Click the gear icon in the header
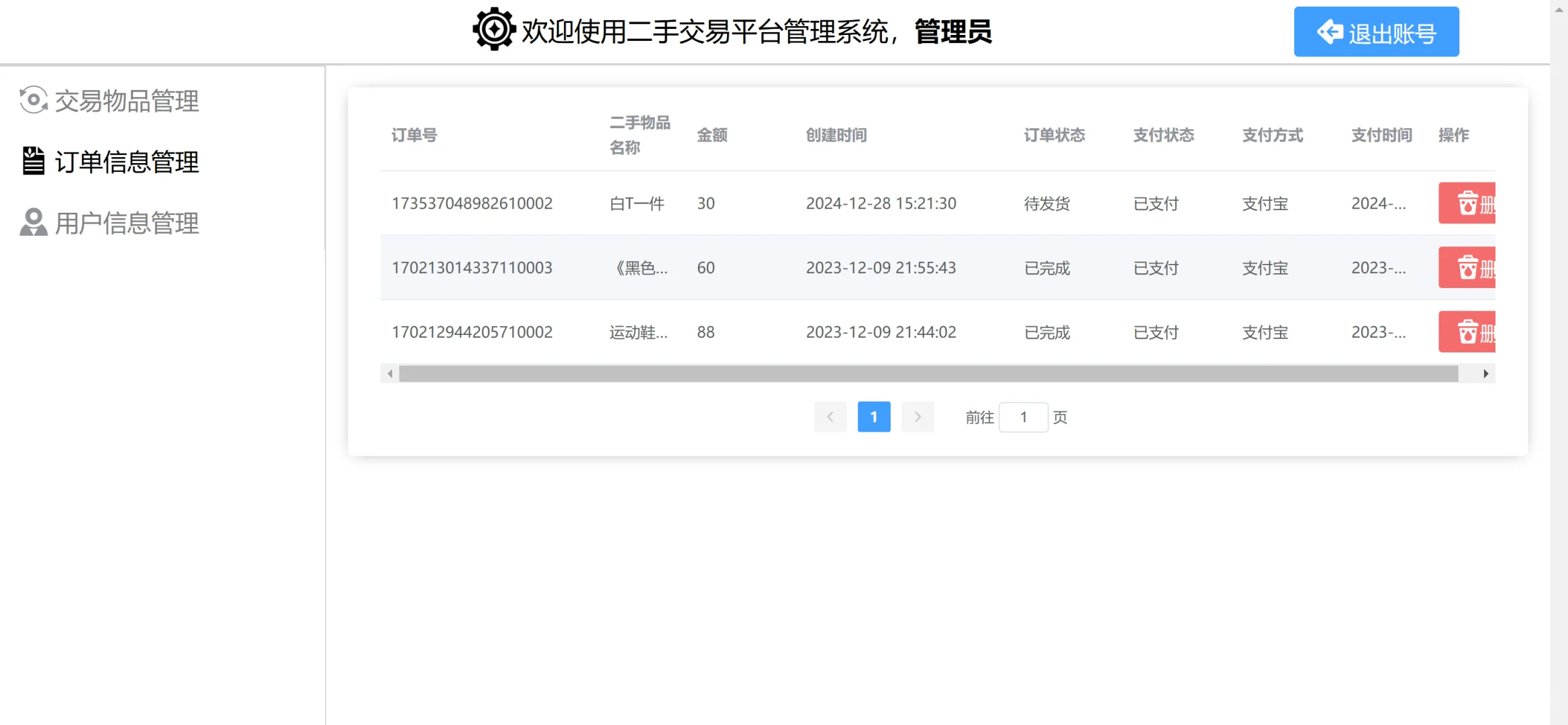Viewport: 1568px width, 725px height. pos(493,30)
